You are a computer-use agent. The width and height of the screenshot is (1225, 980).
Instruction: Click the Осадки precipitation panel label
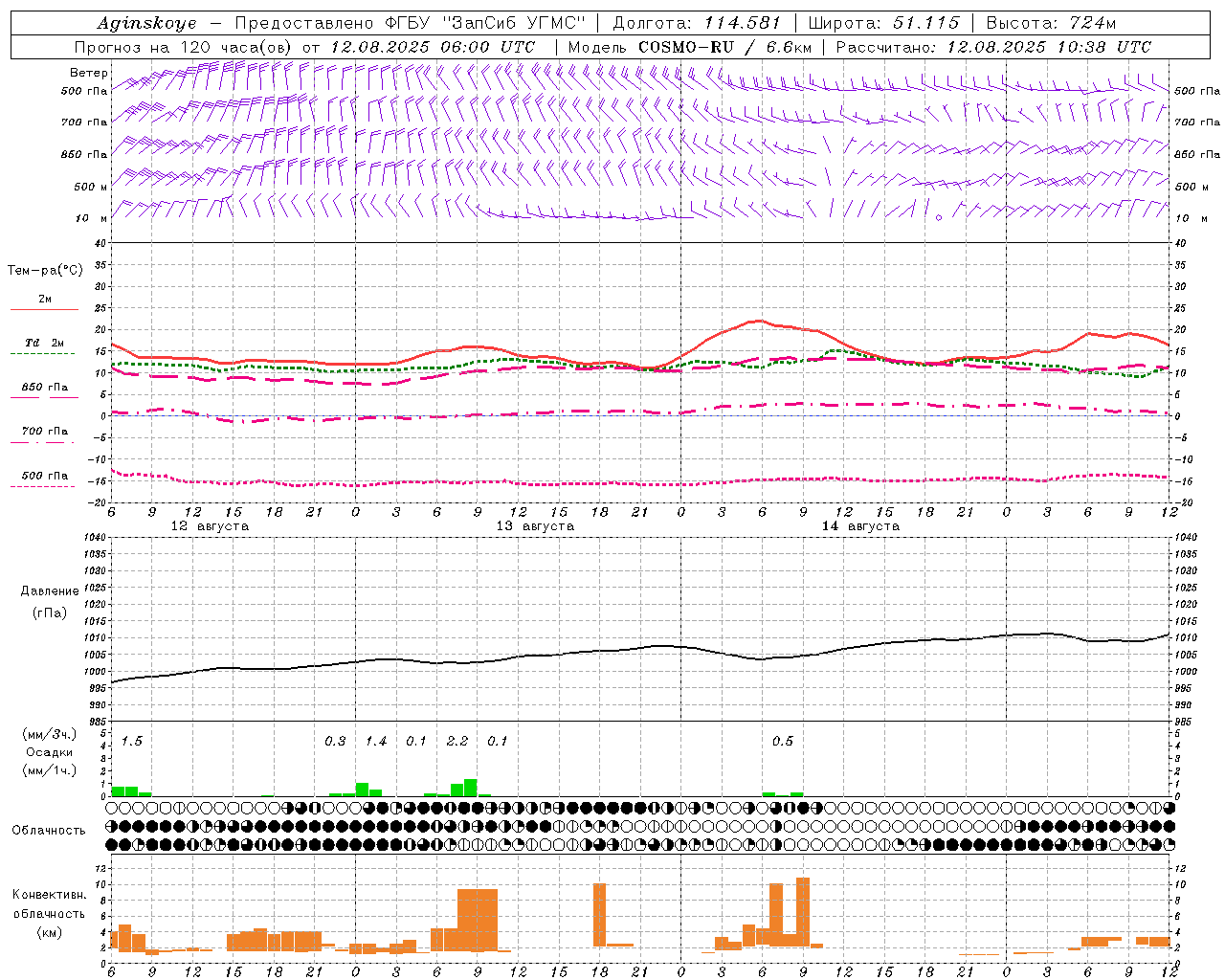click(49, 752)
